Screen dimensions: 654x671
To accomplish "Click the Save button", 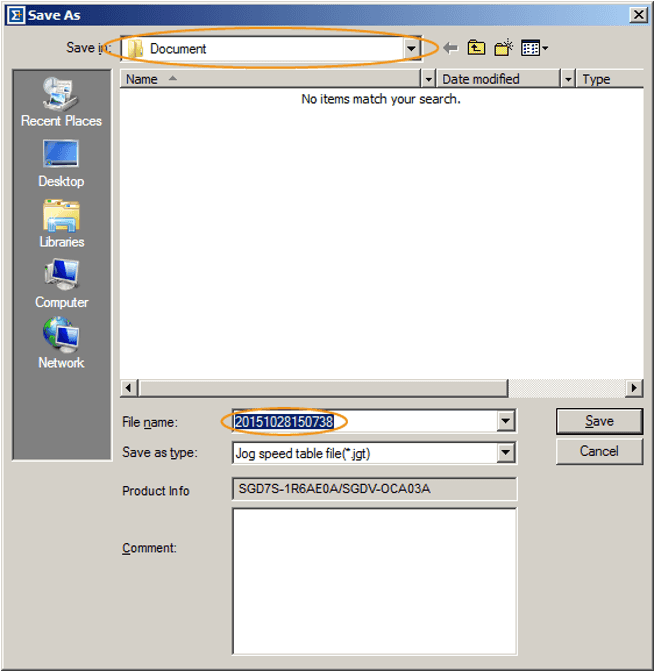I will pos(599,421).
